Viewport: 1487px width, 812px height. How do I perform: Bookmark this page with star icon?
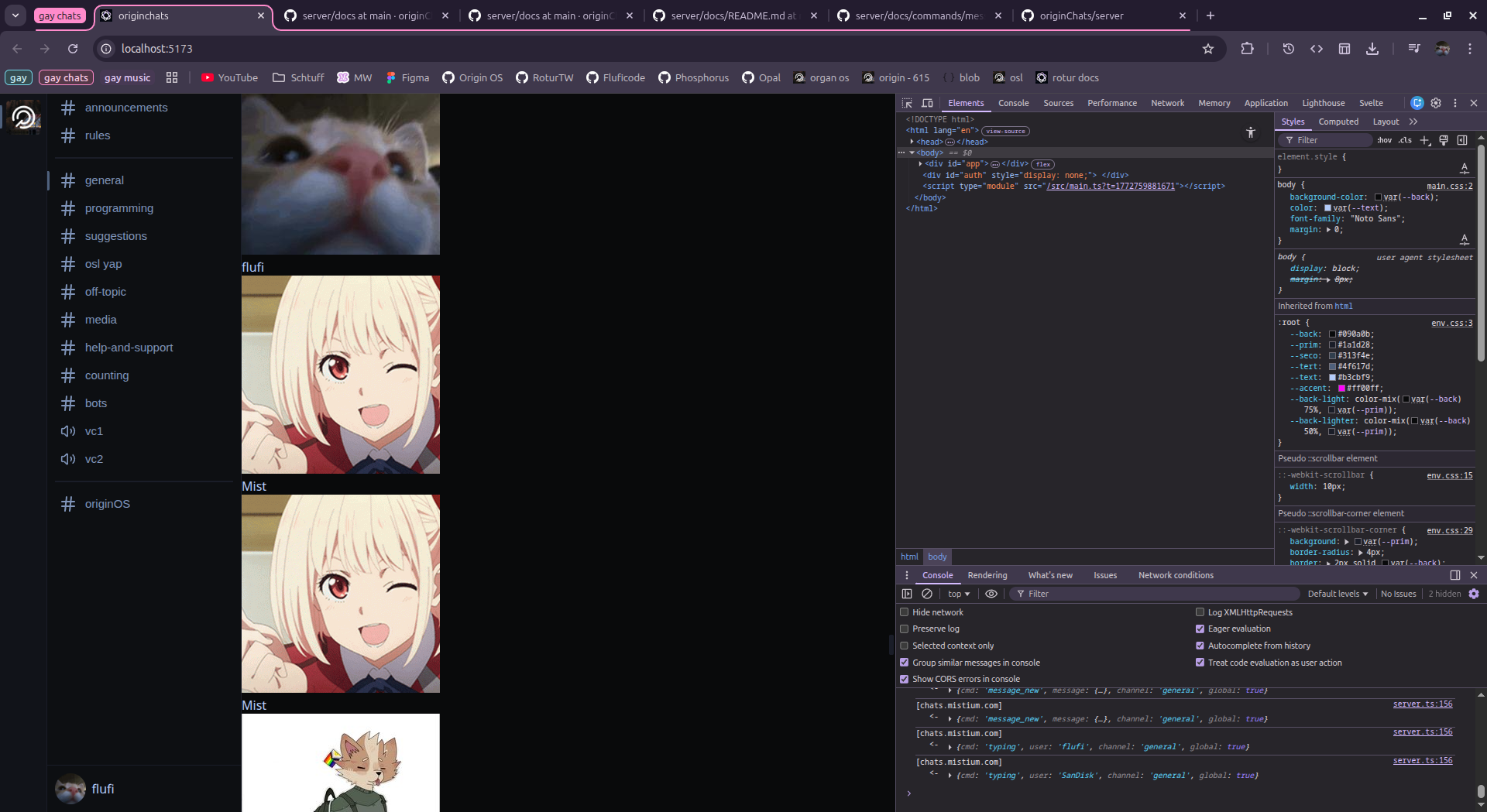click(x=1208, y=49)
